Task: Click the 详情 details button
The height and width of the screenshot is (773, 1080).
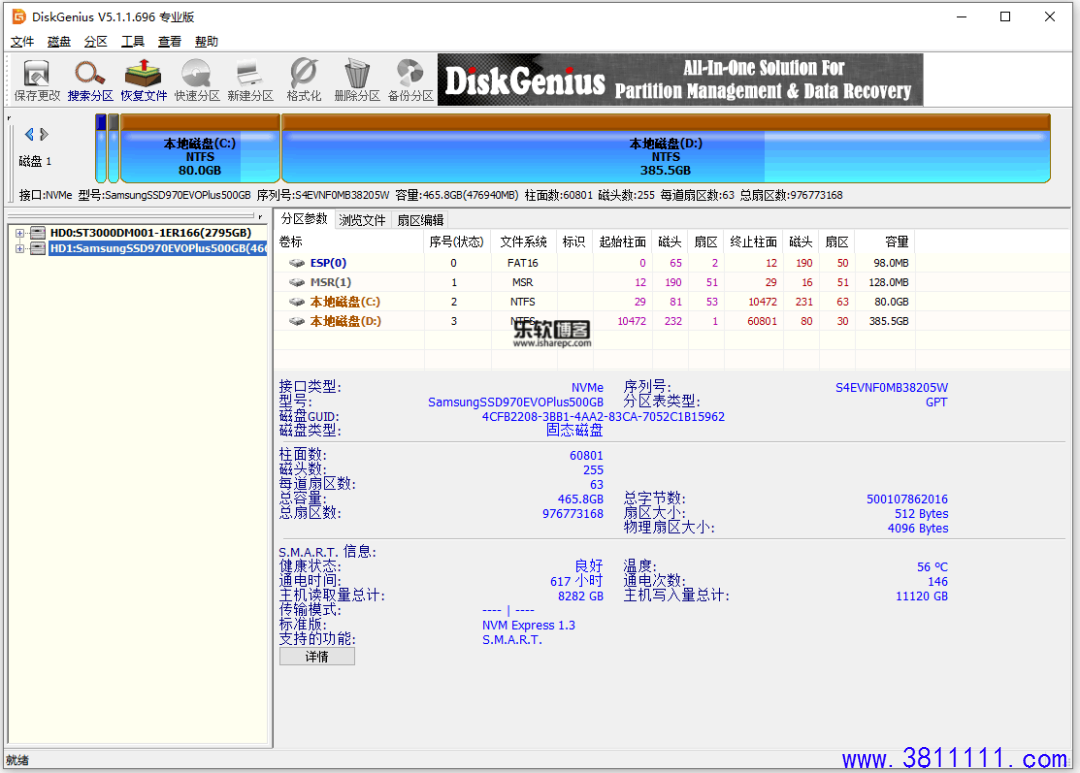Action: click(317, 657)
